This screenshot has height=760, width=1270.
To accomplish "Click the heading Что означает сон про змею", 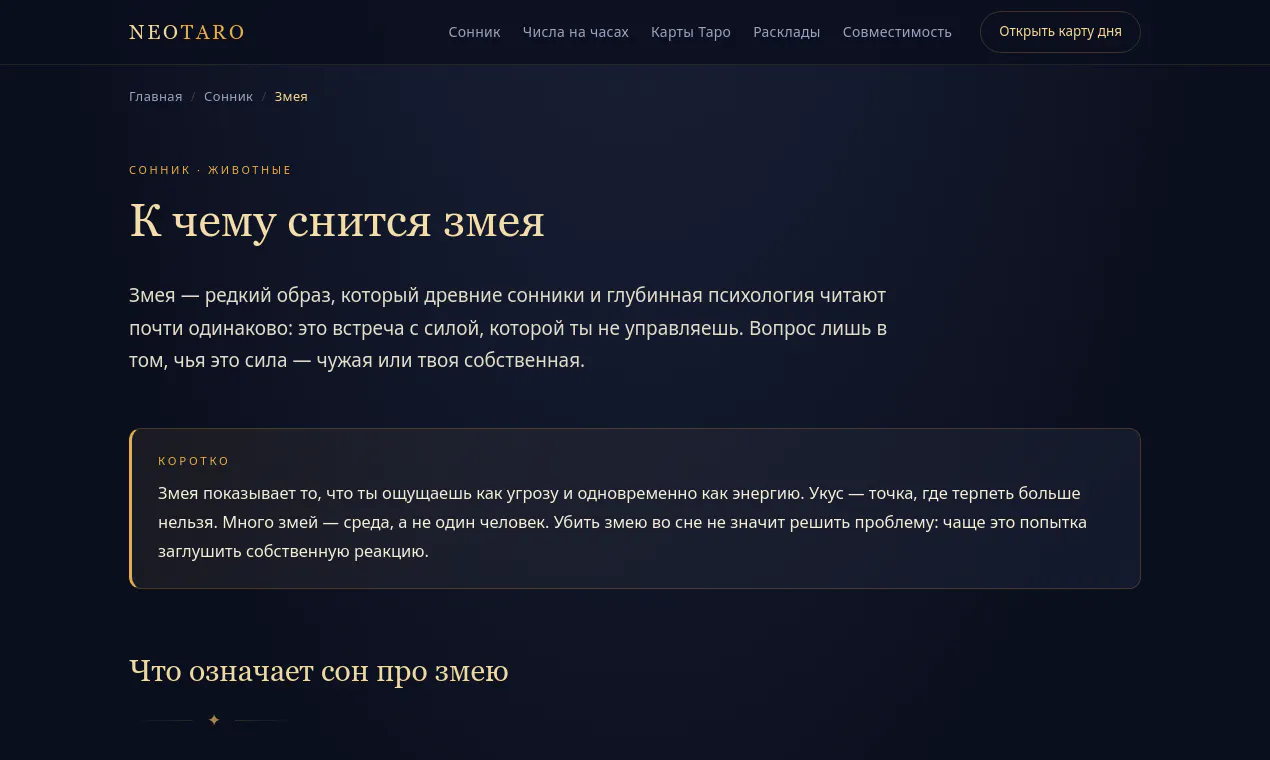I will [319, 671].
